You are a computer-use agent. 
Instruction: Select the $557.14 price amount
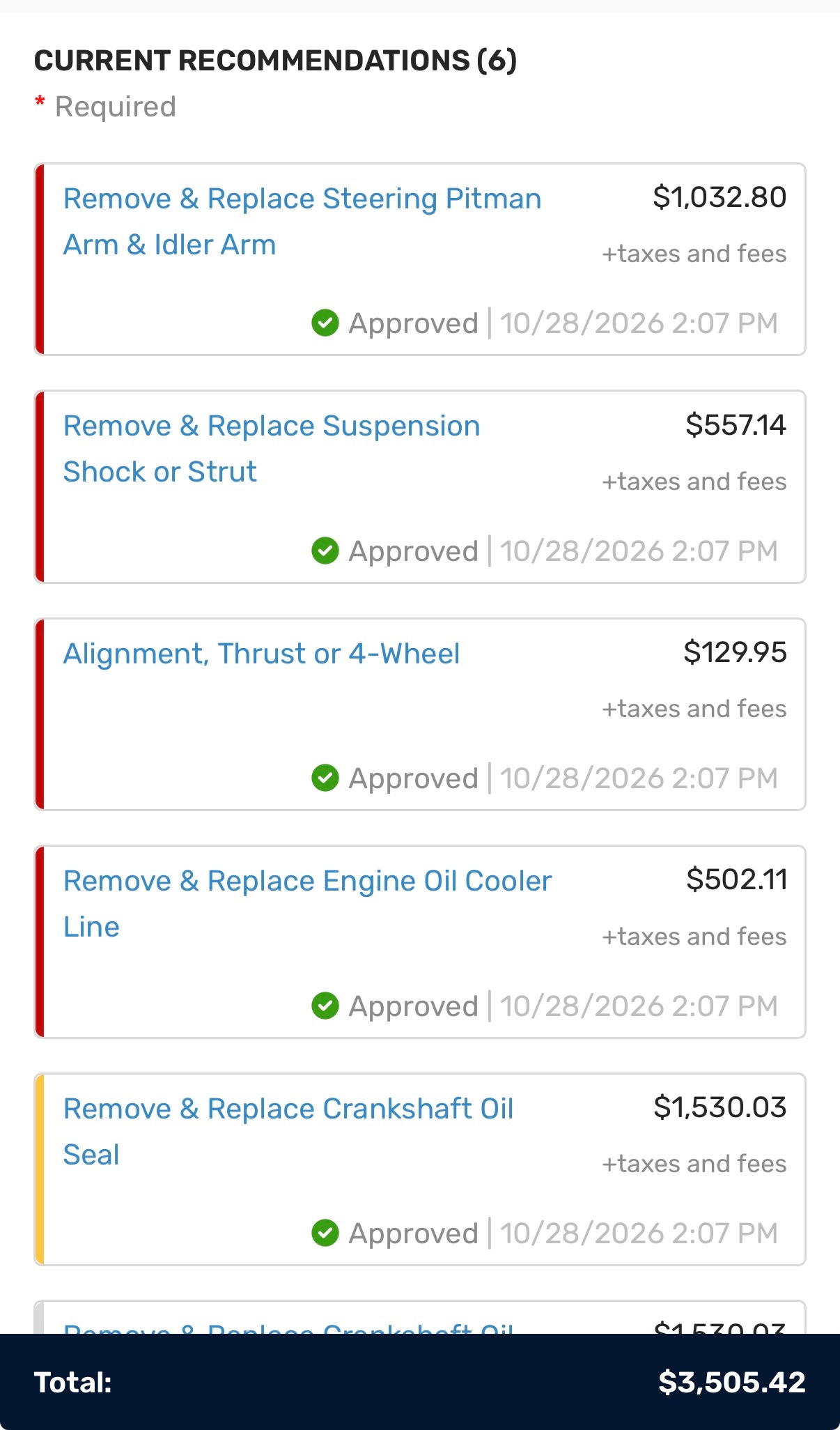tap(736, 425)
